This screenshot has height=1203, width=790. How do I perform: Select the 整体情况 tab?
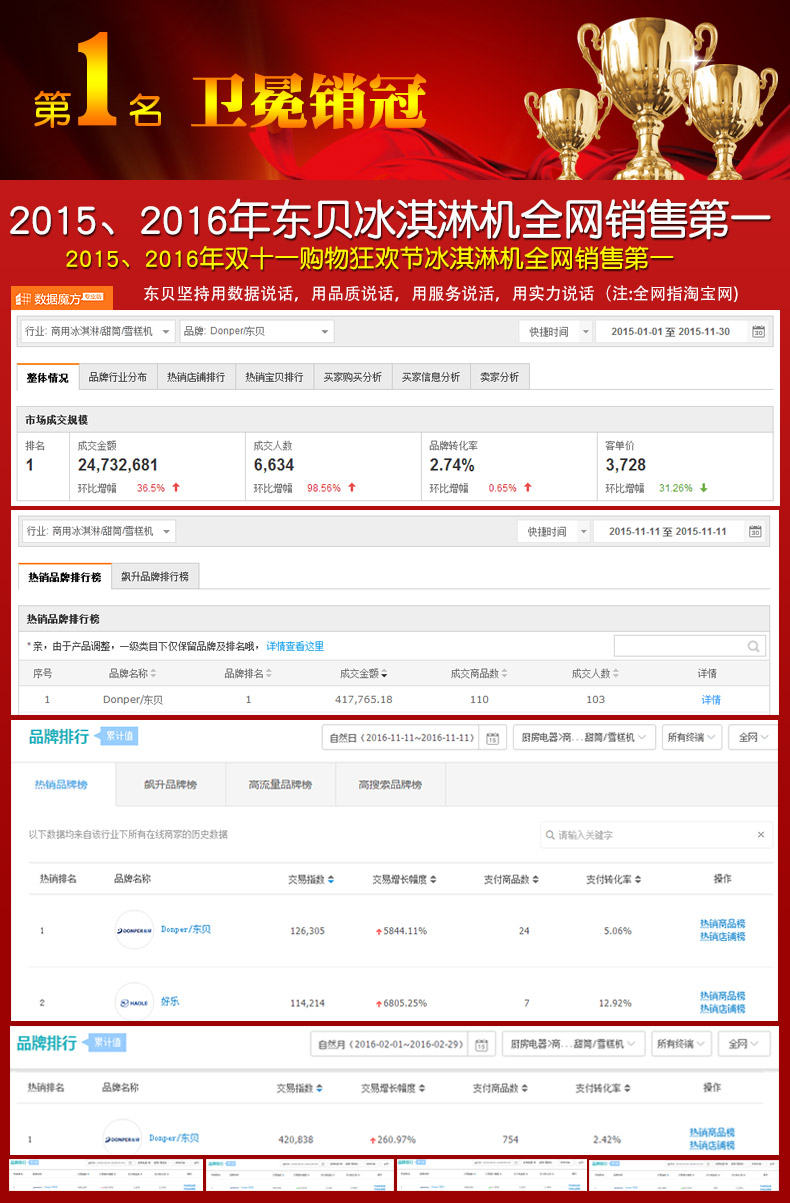click(x=47, y=377)
